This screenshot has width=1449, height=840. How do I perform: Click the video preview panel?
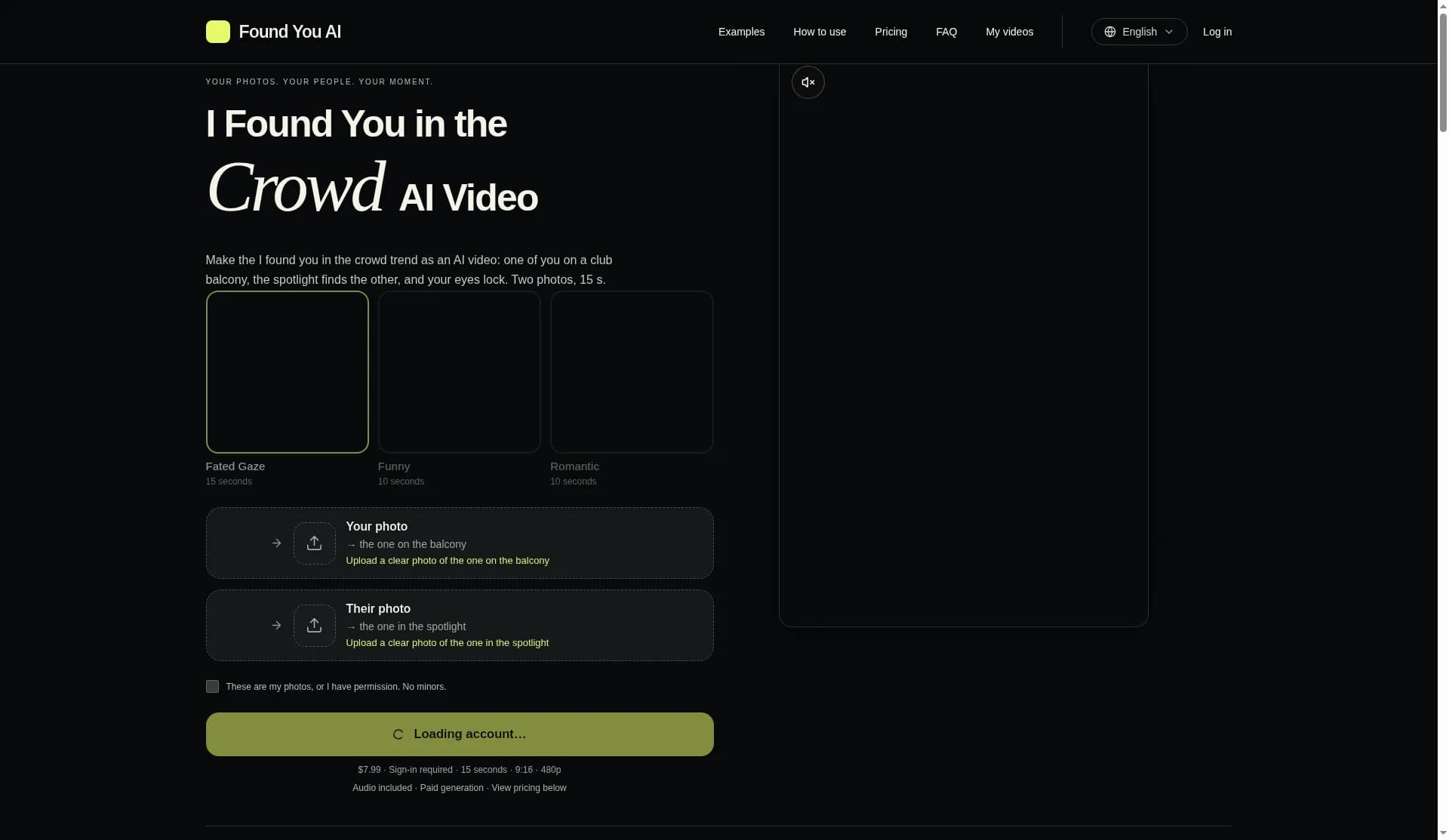tap(963, 345)
